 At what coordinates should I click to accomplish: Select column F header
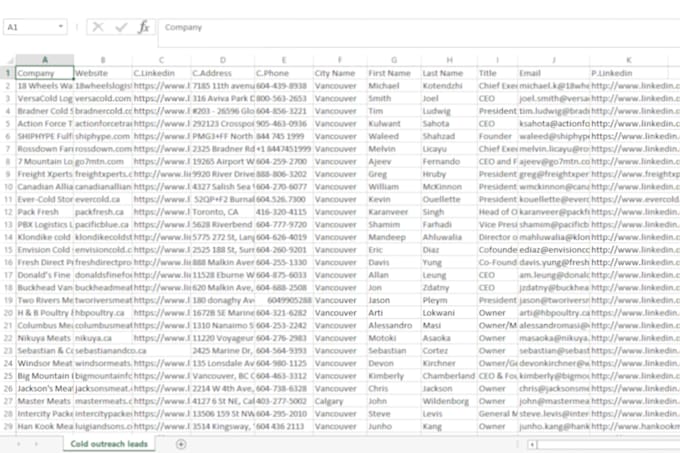coord(340,60)
